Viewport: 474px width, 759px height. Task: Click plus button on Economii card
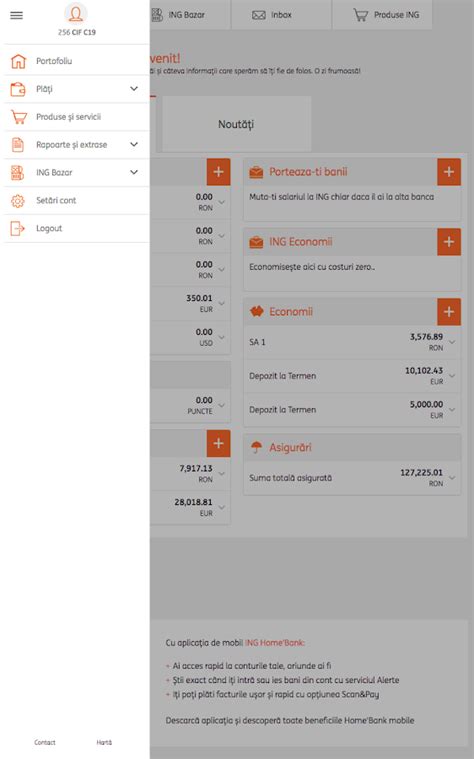[449, 312]
